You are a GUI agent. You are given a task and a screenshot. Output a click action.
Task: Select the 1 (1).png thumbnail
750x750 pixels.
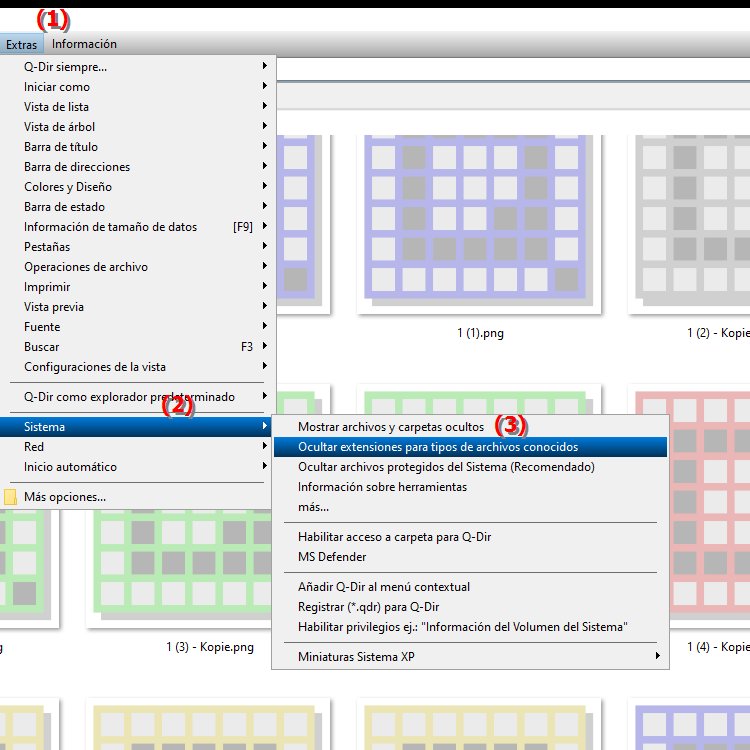[479, 224]
